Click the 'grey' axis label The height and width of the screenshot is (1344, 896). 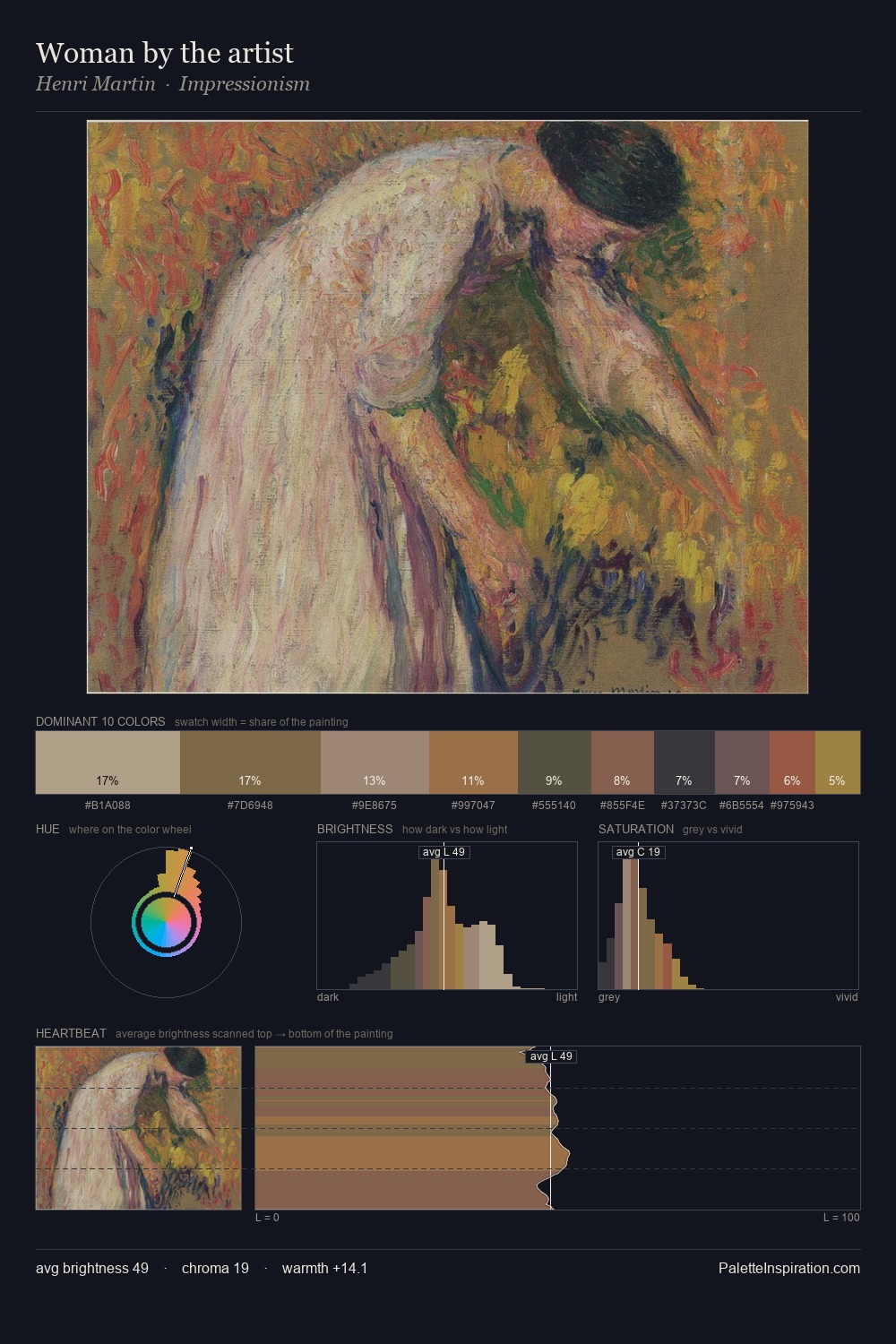609,997
